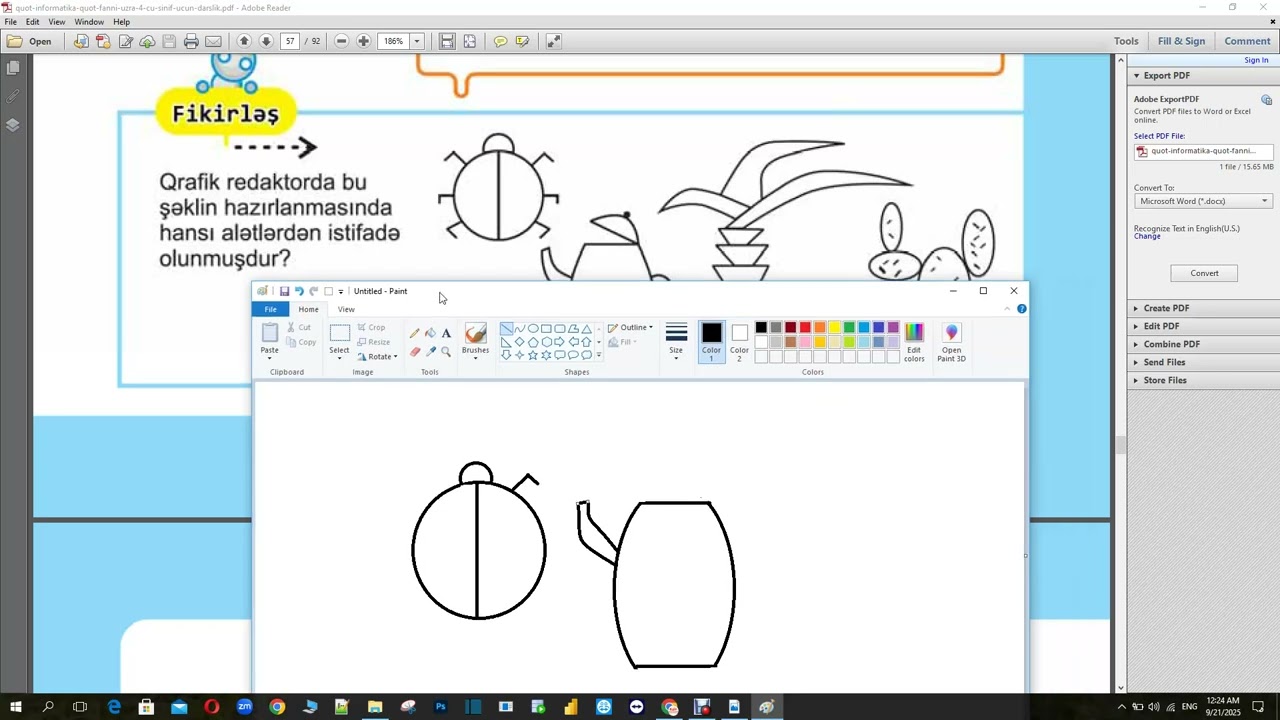
Task: Choose the Rectangle shape in Shapes gallery
Action: 546,328
